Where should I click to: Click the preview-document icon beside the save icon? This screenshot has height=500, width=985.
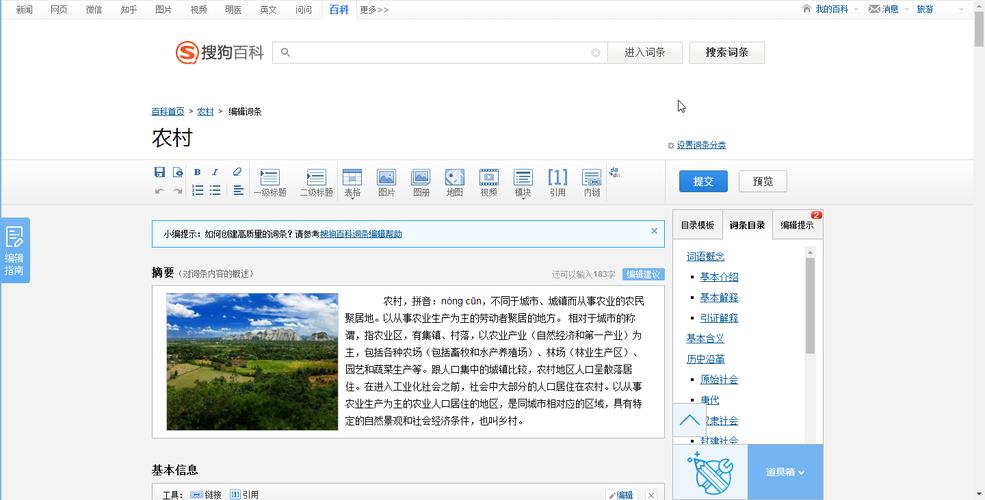tap(178, 172)
